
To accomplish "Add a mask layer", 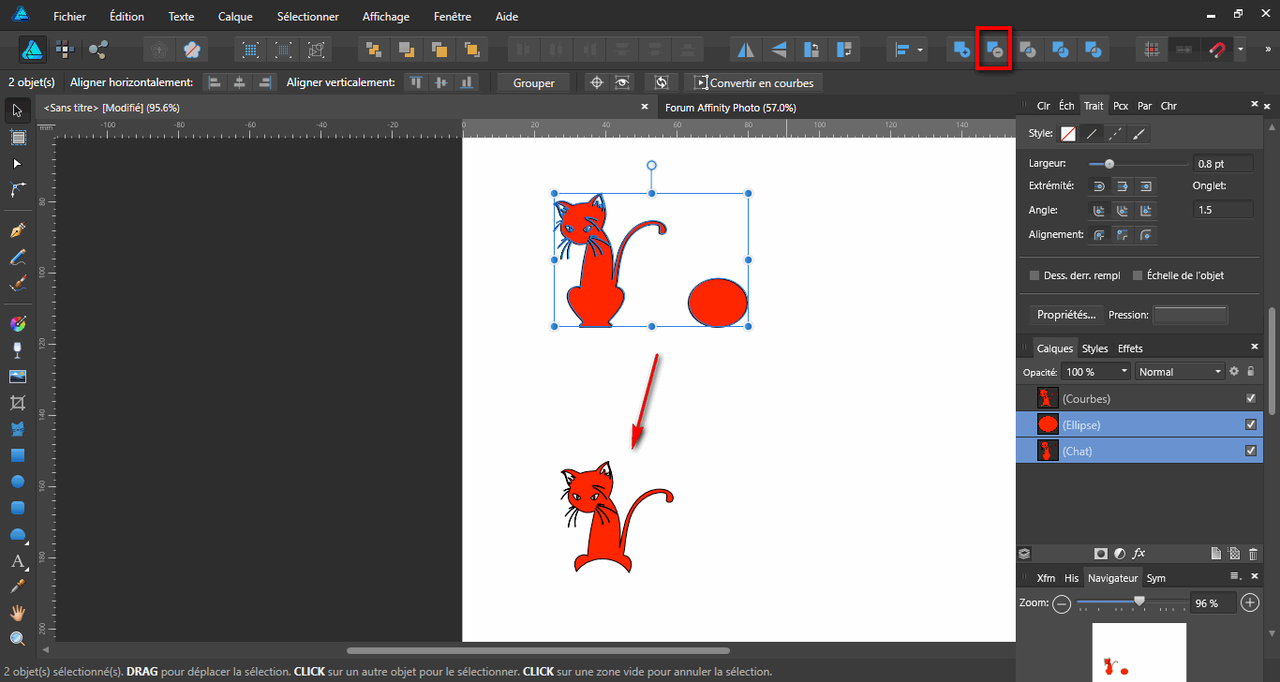I will click(1100, 553).
